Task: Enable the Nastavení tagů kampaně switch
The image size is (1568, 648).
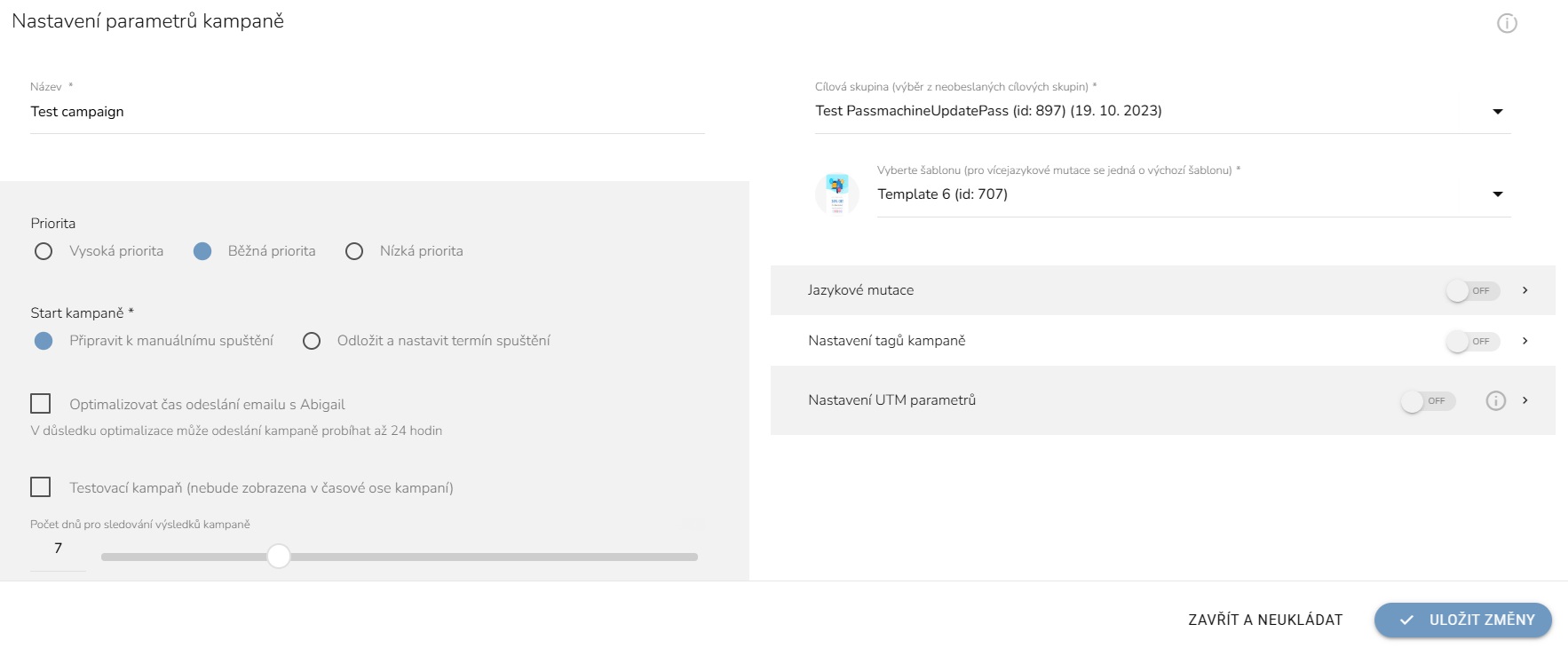Action: pos(1473,341)
